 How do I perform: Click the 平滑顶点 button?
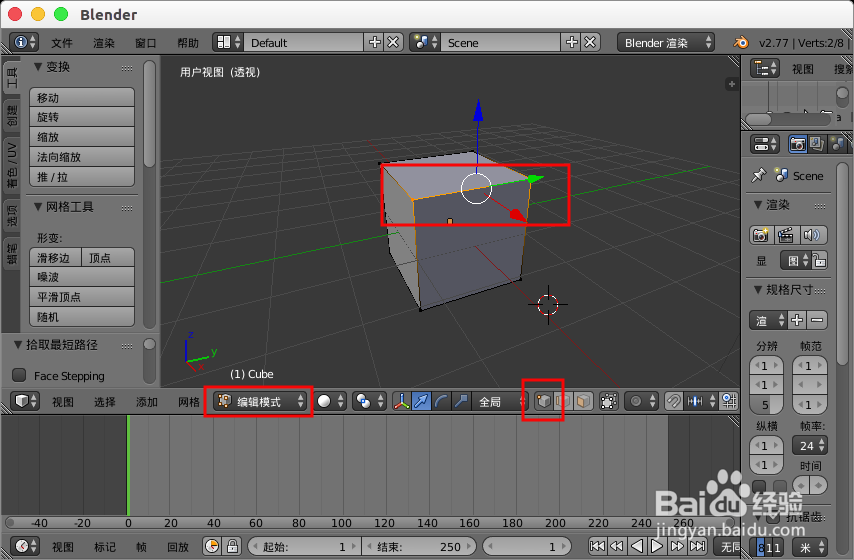pyautogui.click(x=82, y=297)
